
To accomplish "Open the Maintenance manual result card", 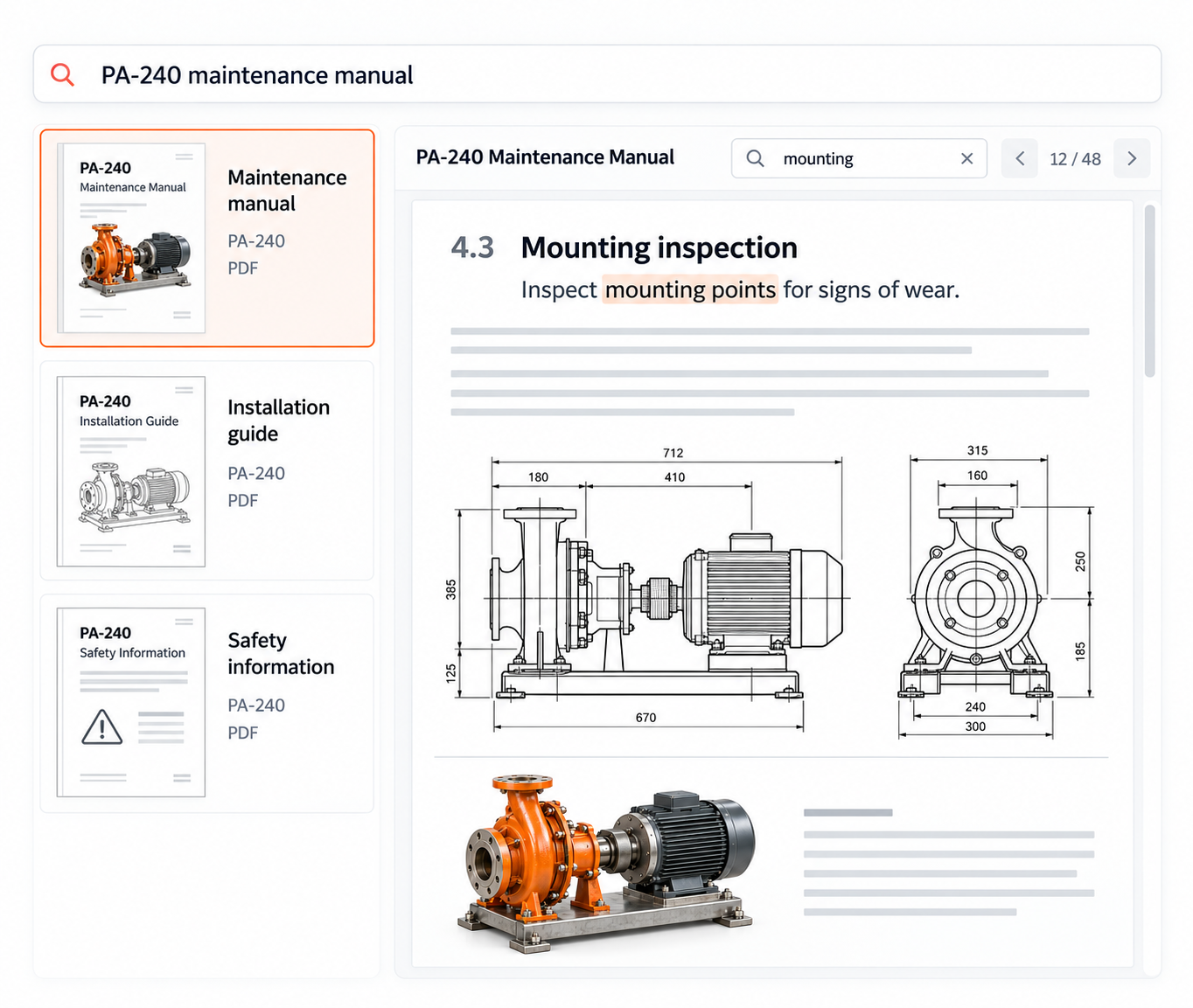I will (x=207, y=238).
